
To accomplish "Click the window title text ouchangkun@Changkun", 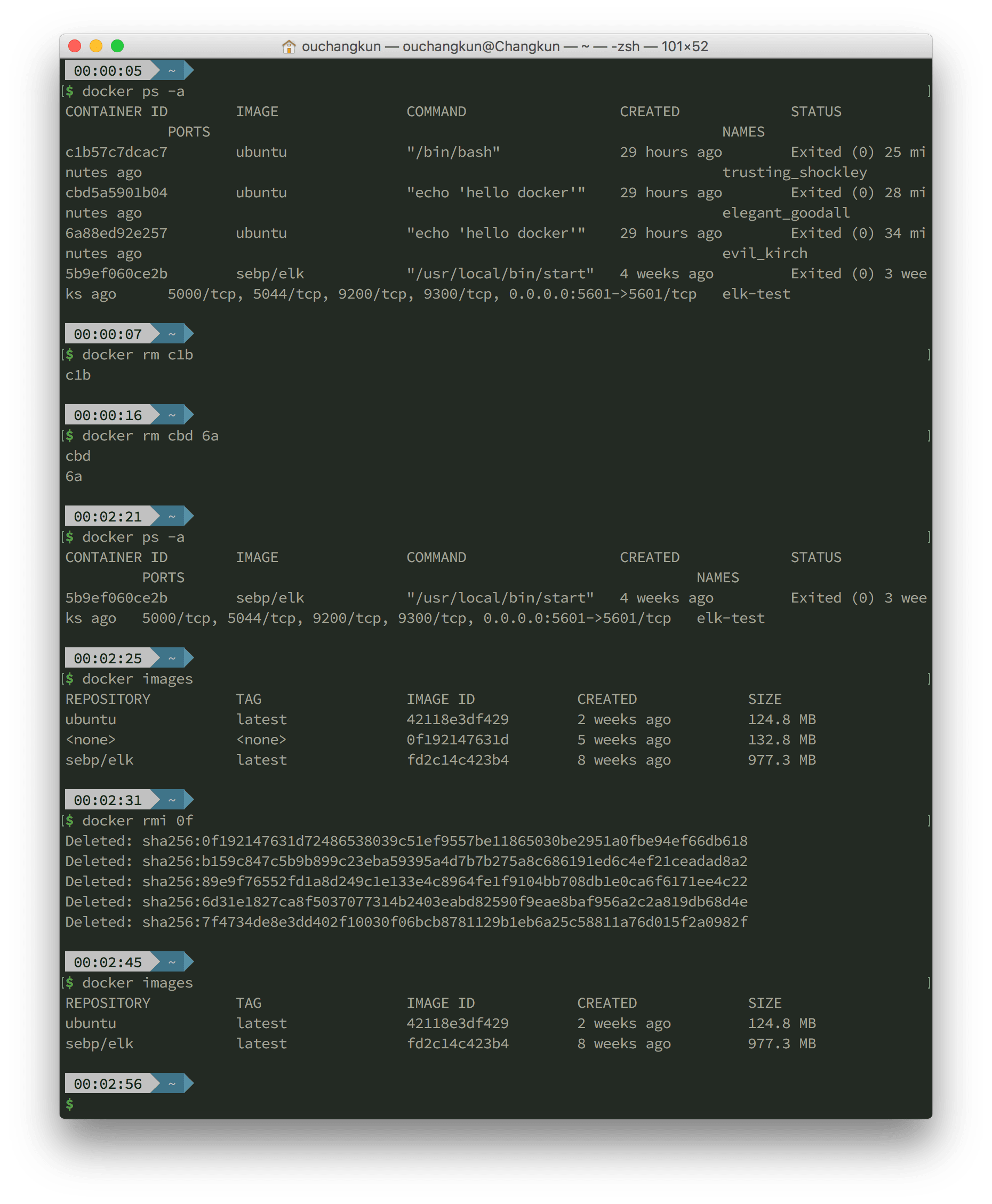I will tap(481, 46).
